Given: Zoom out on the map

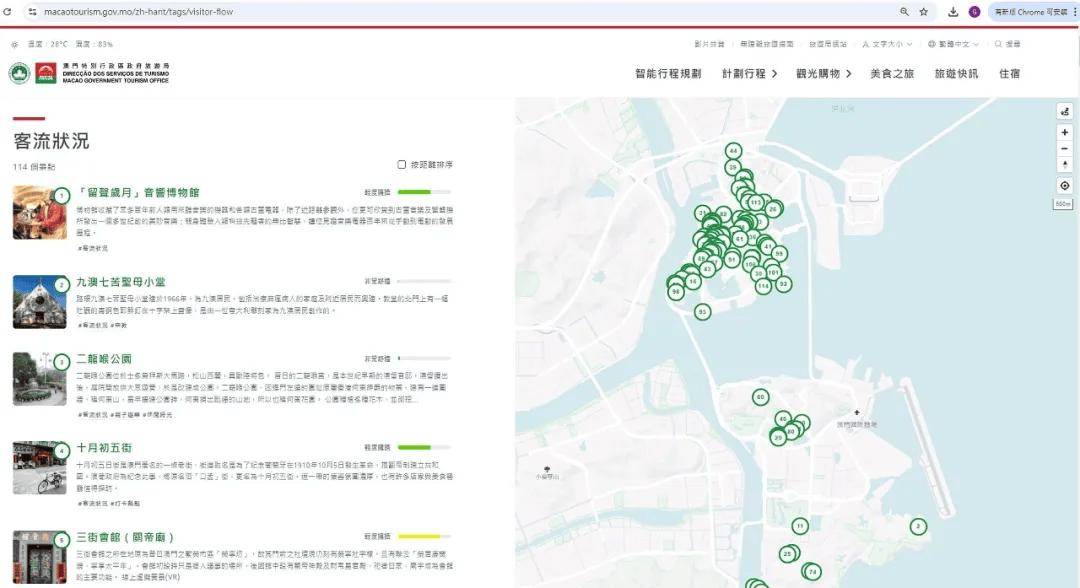Looking at the screenshot, I should tap(1064, 148).
